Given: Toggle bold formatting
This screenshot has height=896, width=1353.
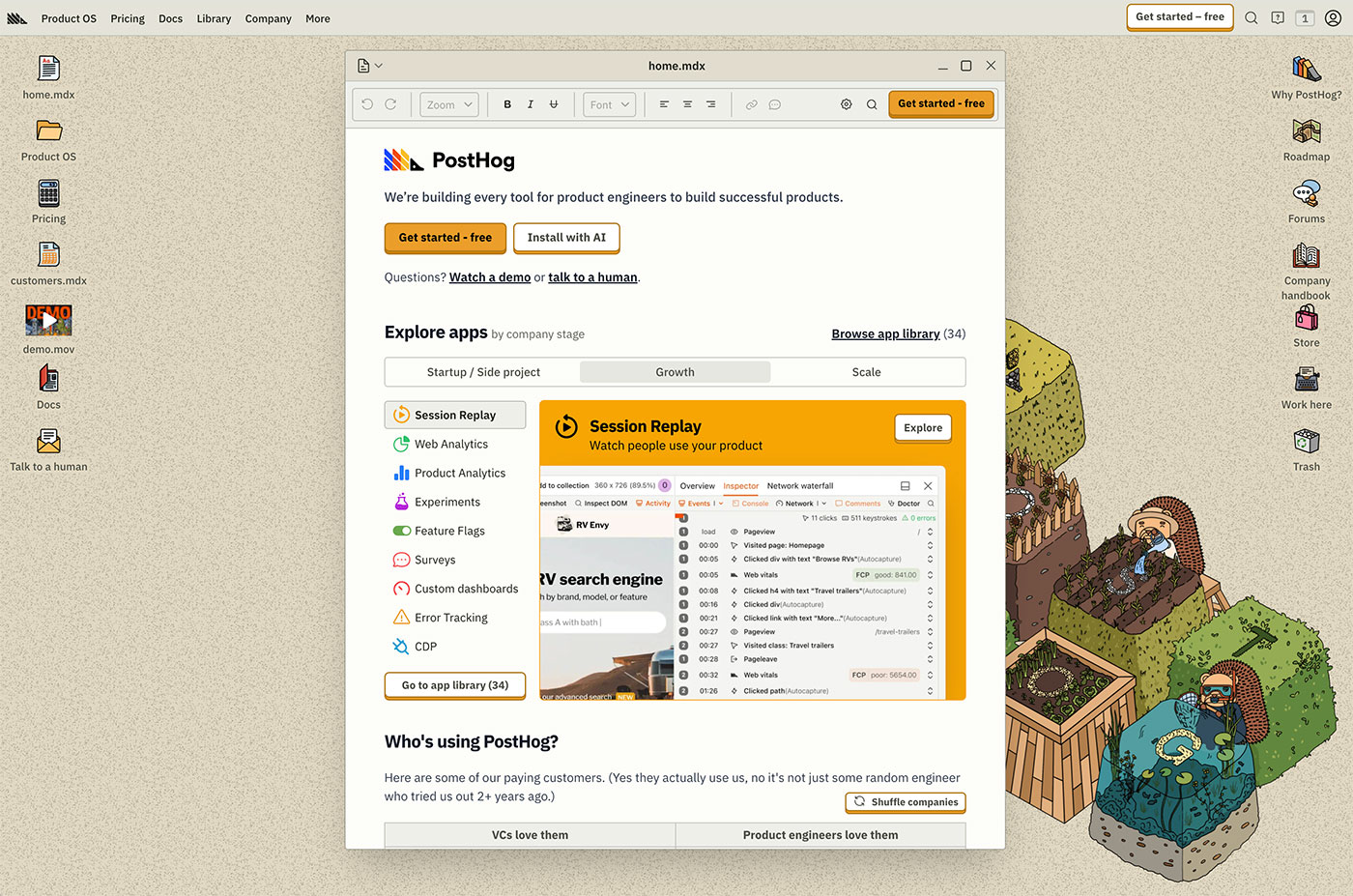Looking at the screenshot, I should (507, 104).
